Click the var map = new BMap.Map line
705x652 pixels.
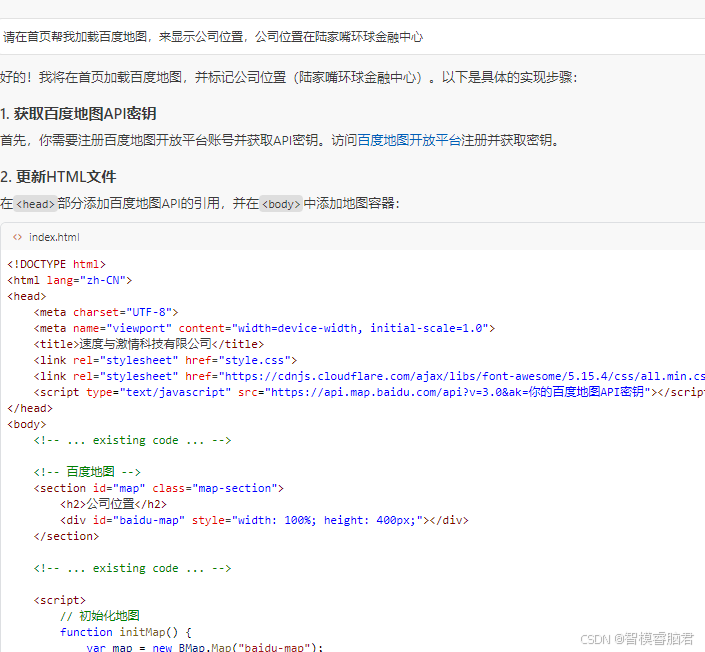pyautogui.click(x=205, y=648)
